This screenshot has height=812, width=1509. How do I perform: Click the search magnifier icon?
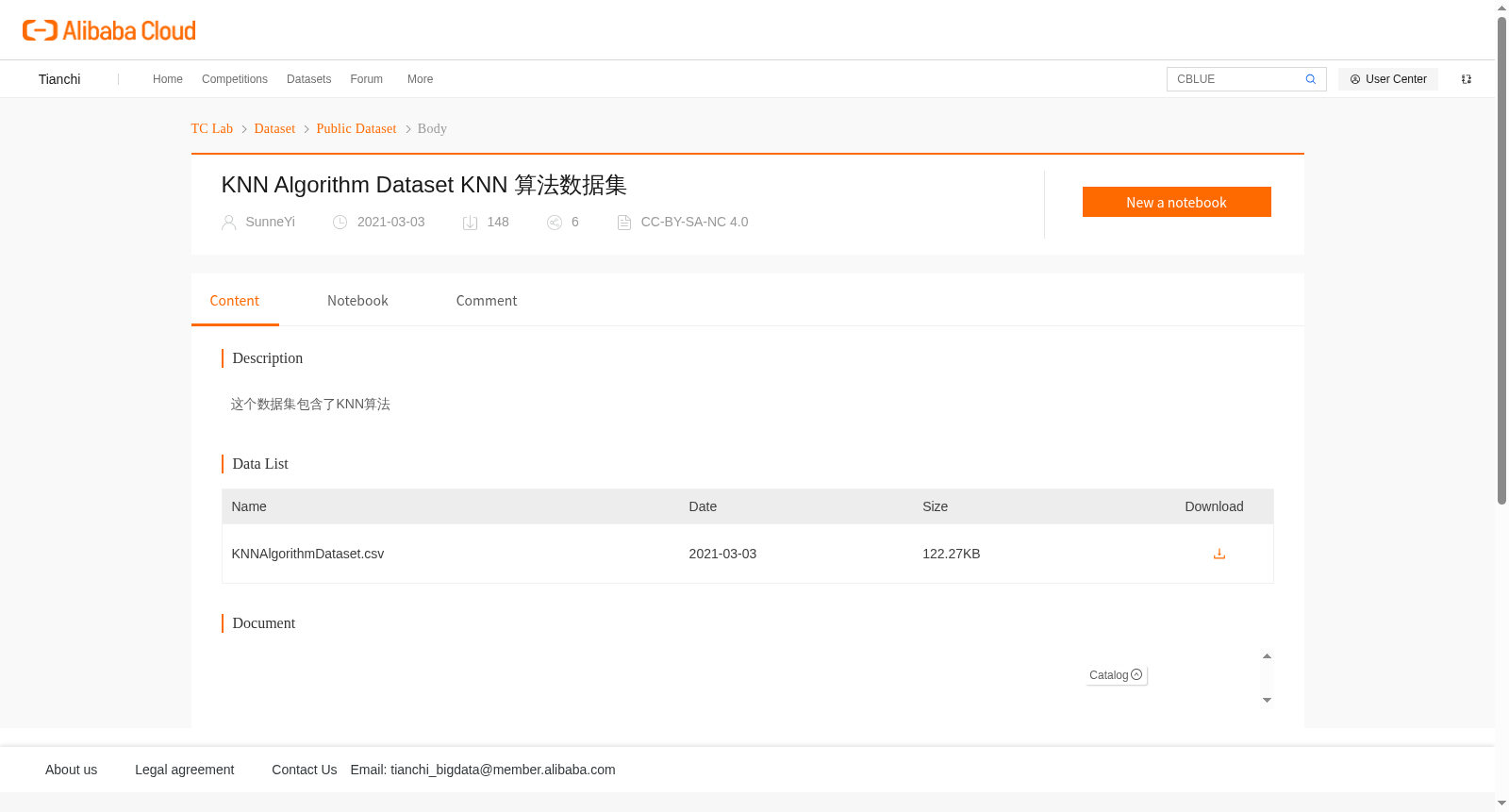tap(1310, 79)
